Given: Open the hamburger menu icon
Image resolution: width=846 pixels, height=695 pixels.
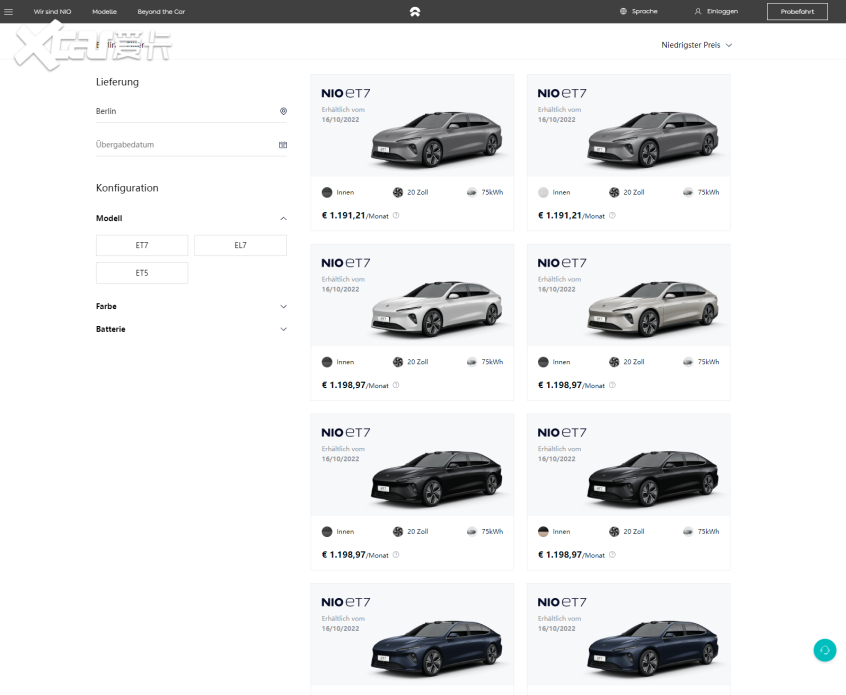Looking at the screenshot, I should pyautogui.click(x=8, y=11).
